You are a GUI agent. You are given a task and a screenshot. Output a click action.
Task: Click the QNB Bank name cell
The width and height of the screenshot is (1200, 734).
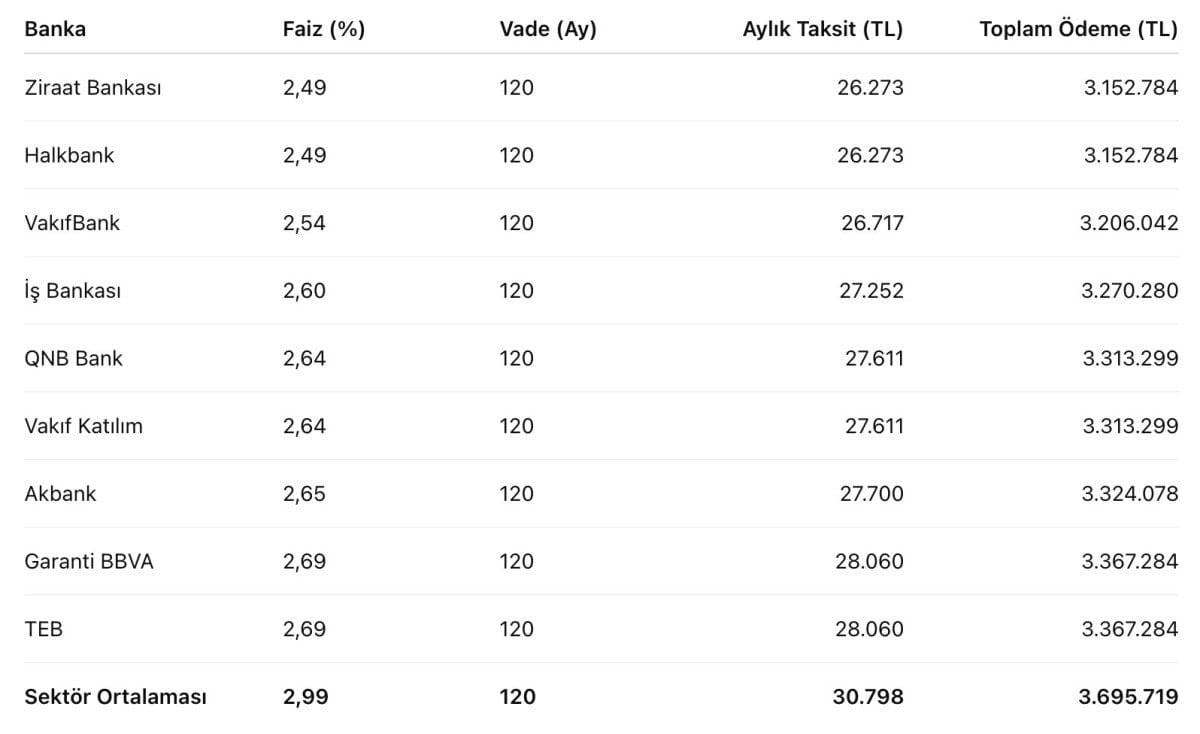[x=73, y=358]
